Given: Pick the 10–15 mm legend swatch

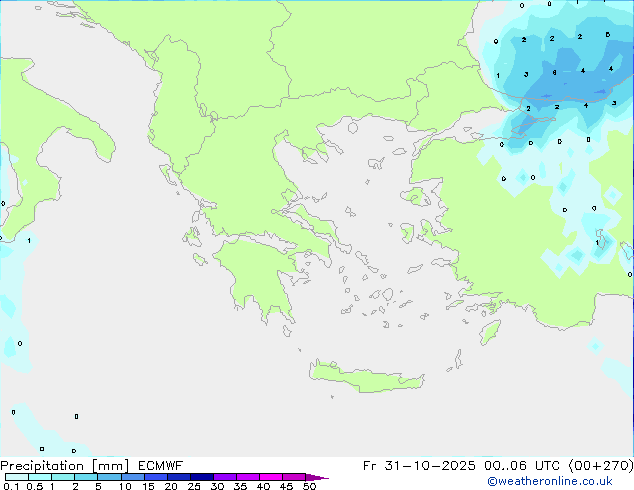Looking at the screenshot, I should click(132, 477).
